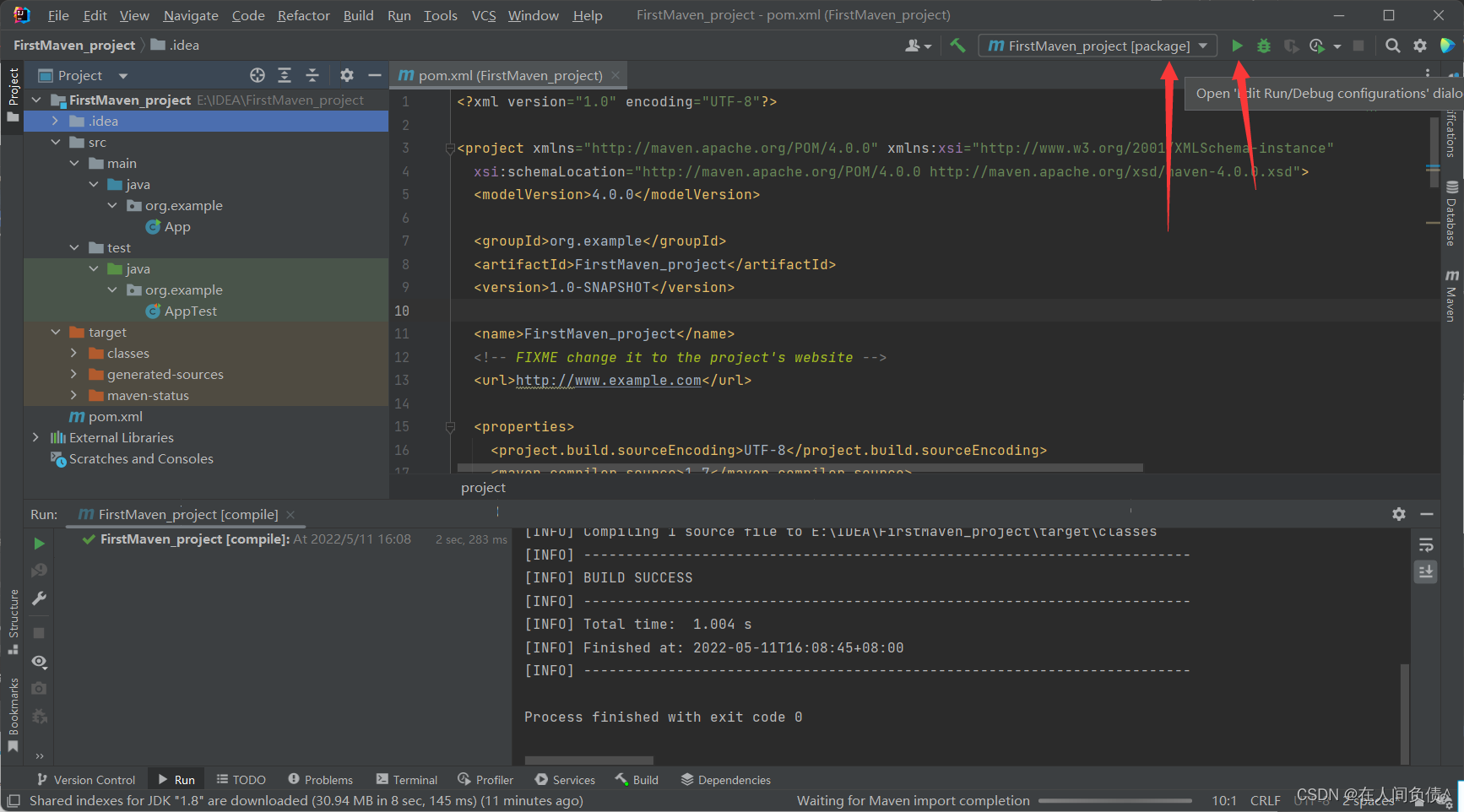Rerun the build in the Run tool window

tap(39, 544)
